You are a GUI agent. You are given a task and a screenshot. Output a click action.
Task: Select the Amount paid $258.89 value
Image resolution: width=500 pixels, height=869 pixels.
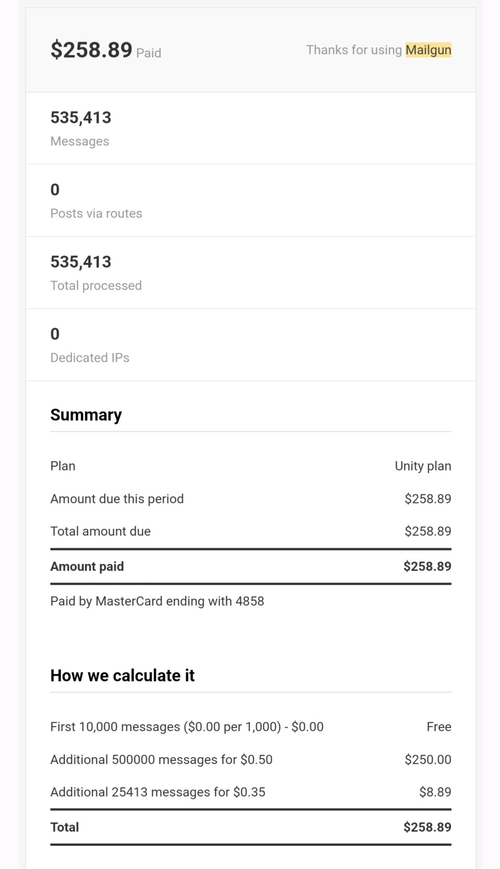pos(427,566)
